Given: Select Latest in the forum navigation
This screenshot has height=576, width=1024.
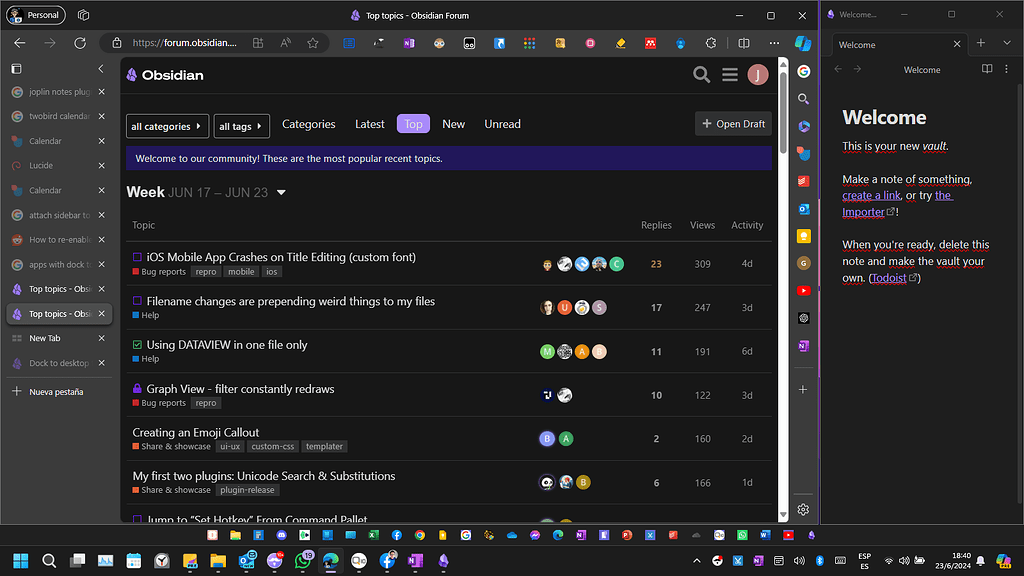Looking at the screenshot, I should 369,123.
